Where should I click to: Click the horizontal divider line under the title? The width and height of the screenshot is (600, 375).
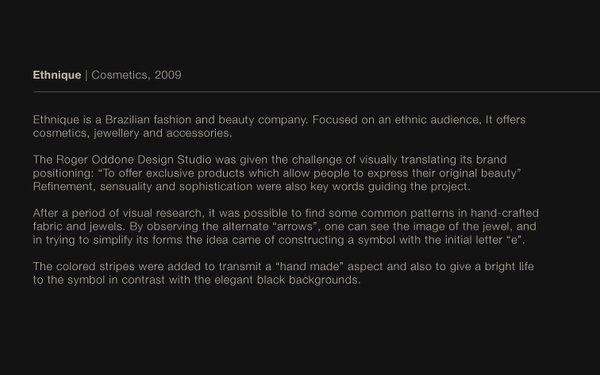point(316,92)
